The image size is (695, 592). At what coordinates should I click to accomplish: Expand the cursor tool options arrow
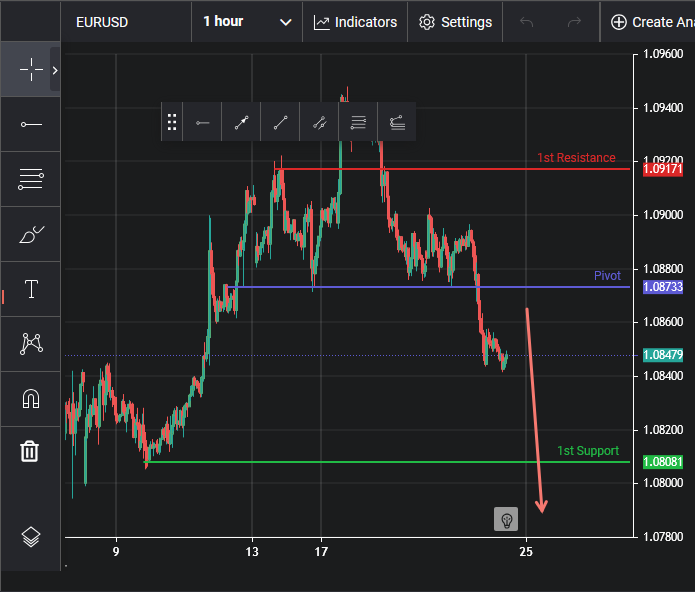click(x=55, y=70)
